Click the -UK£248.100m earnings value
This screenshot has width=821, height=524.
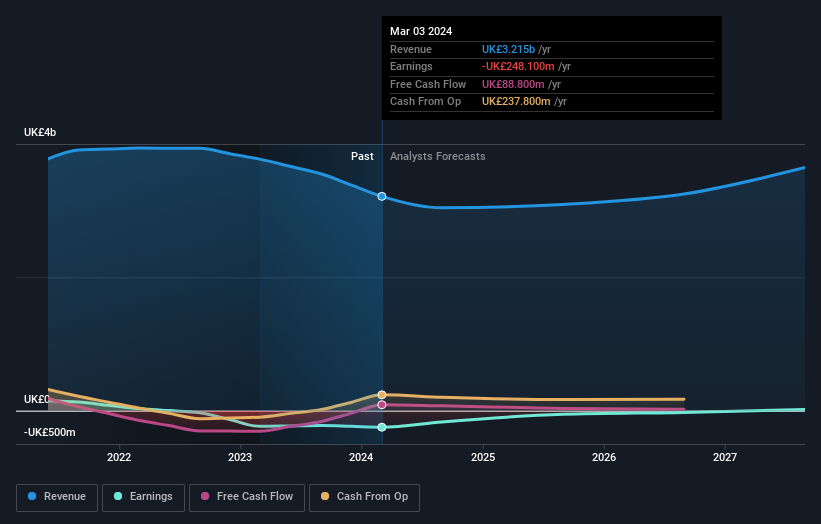point(518,66)
